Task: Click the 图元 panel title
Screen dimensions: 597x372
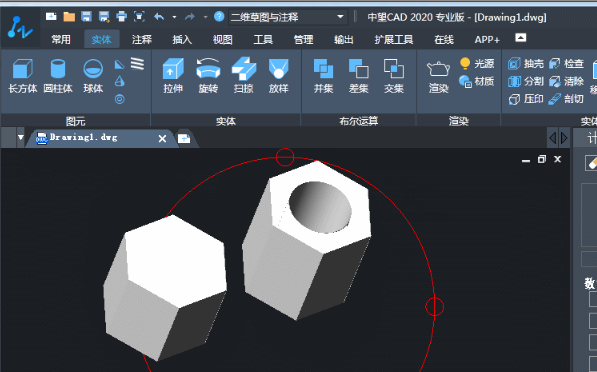Action: (x=75, y=121)
